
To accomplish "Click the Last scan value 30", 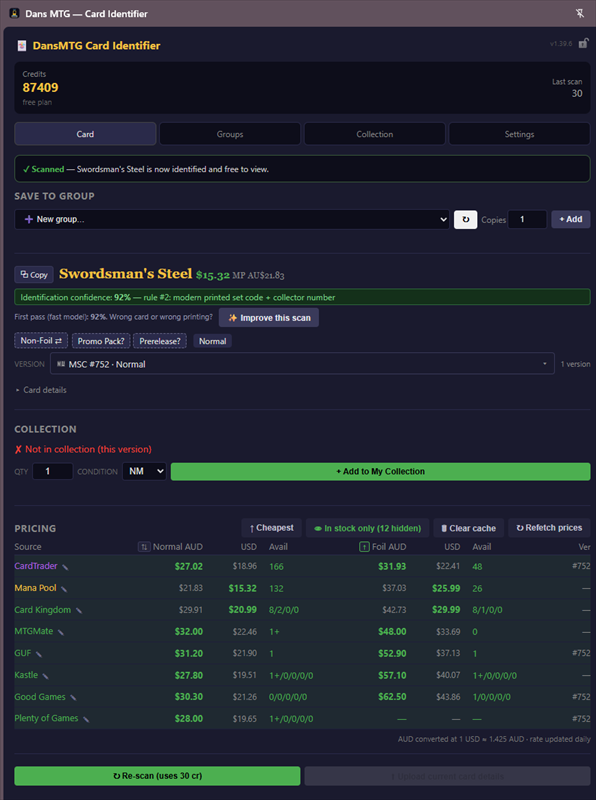I will pos(577,93).
